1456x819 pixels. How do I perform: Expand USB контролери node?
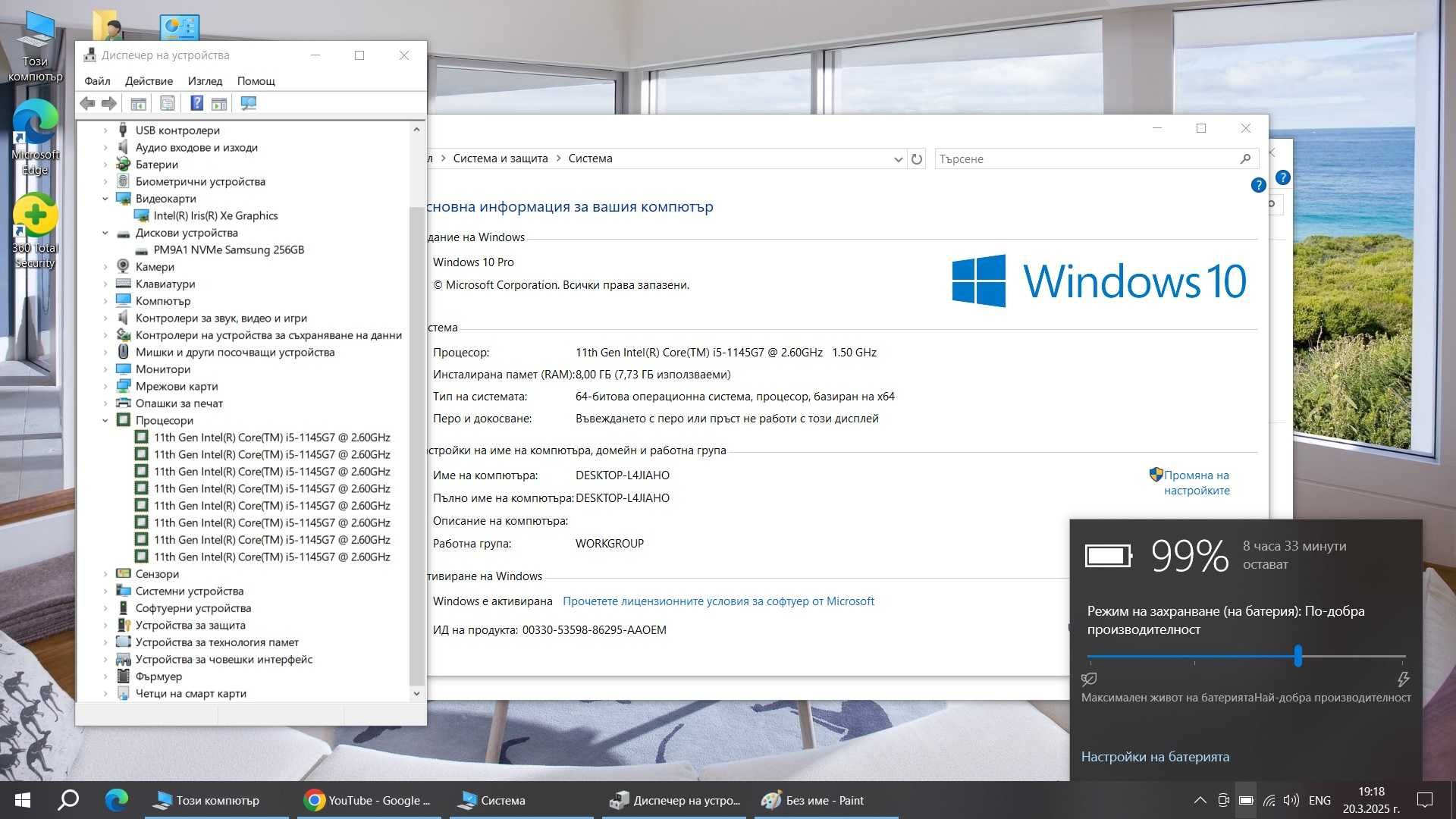(x=105, y=130)
